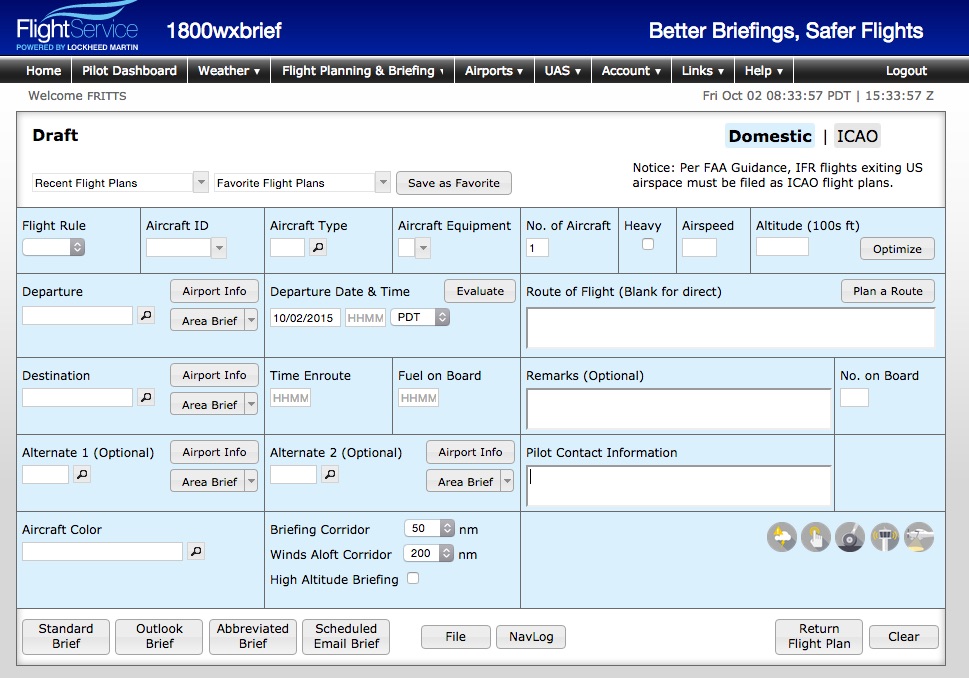The image size is (969, 678).
Task: Click the Evaluate button
Action: pos(480,291)
